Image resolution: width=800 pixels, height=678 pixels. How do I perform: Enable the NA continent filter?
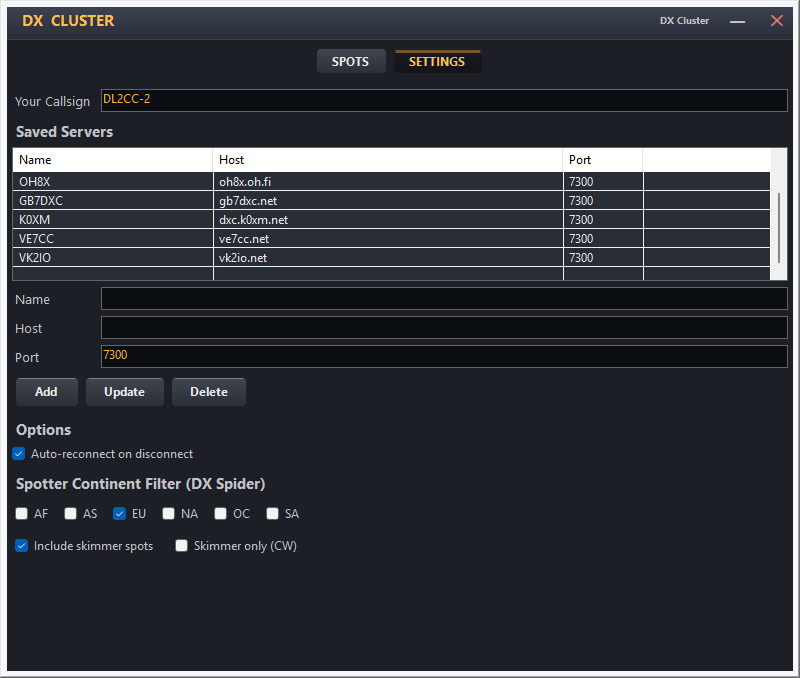pos(168,513)
